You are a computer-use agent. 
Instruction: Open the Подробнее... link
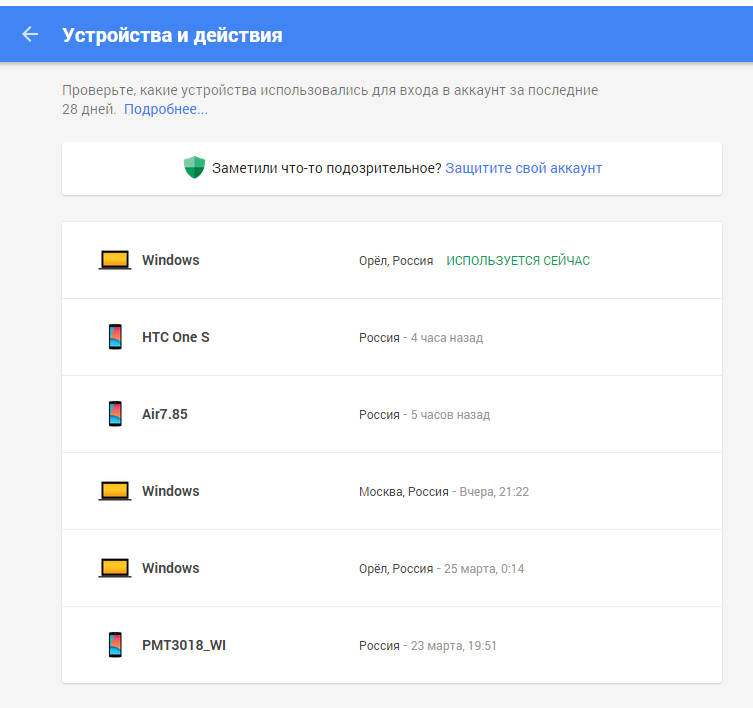tap(166, 110)
